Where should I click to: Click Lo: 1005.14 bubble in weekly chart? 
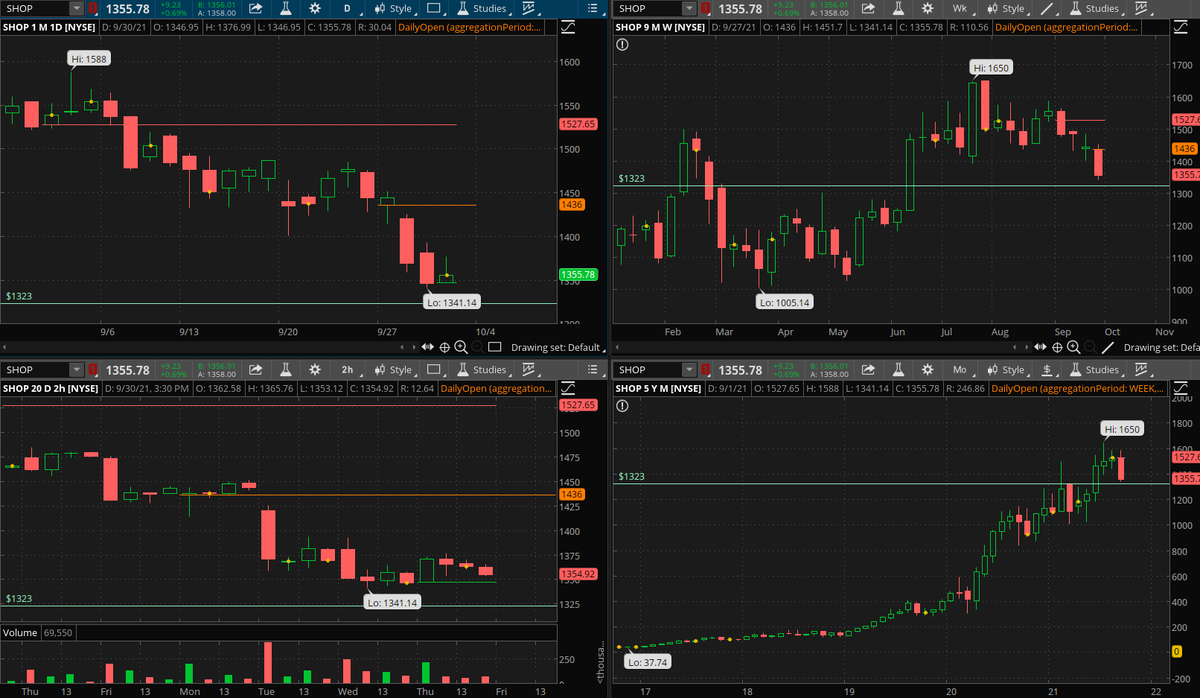(x=784, y=301)
